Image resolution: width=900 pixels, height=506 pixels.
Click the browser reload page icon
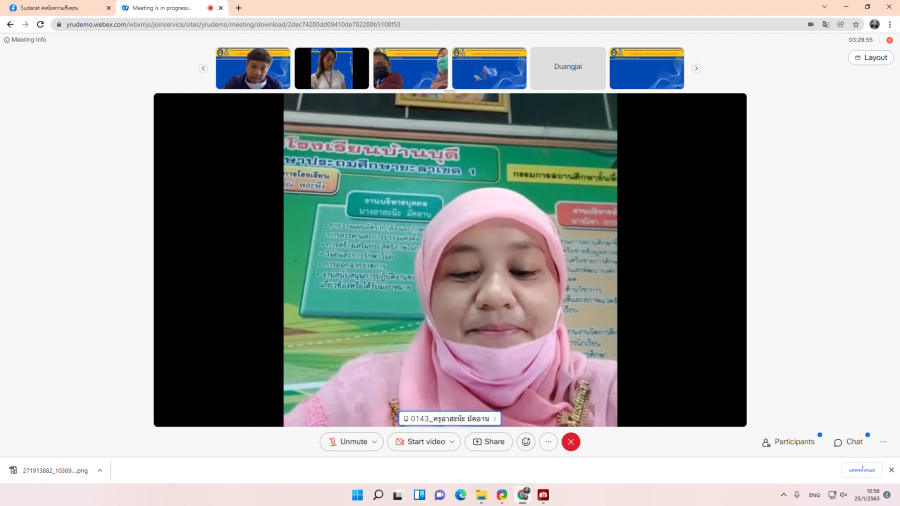tap(40, 24)
